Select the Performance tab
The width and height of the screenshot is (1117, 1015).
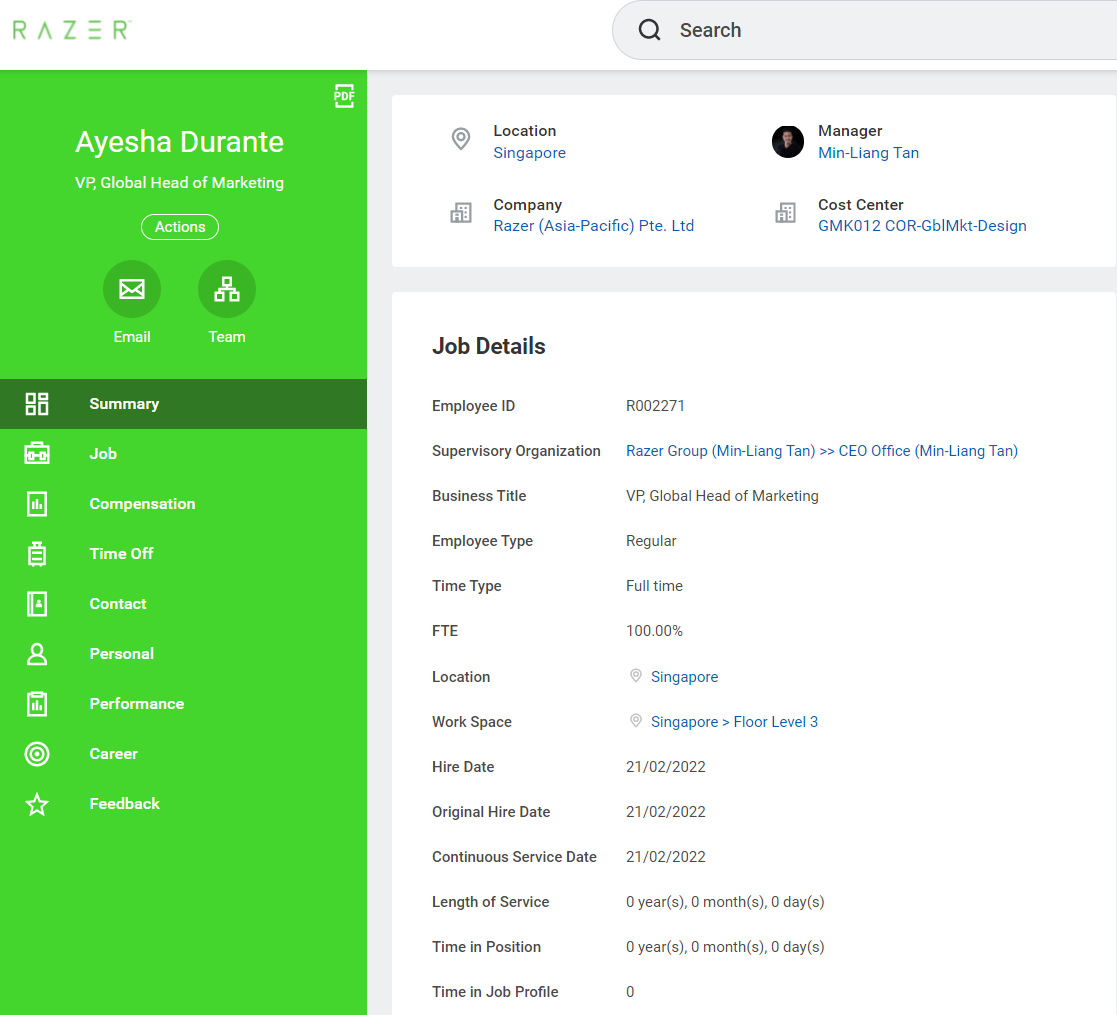click(183, 704)
